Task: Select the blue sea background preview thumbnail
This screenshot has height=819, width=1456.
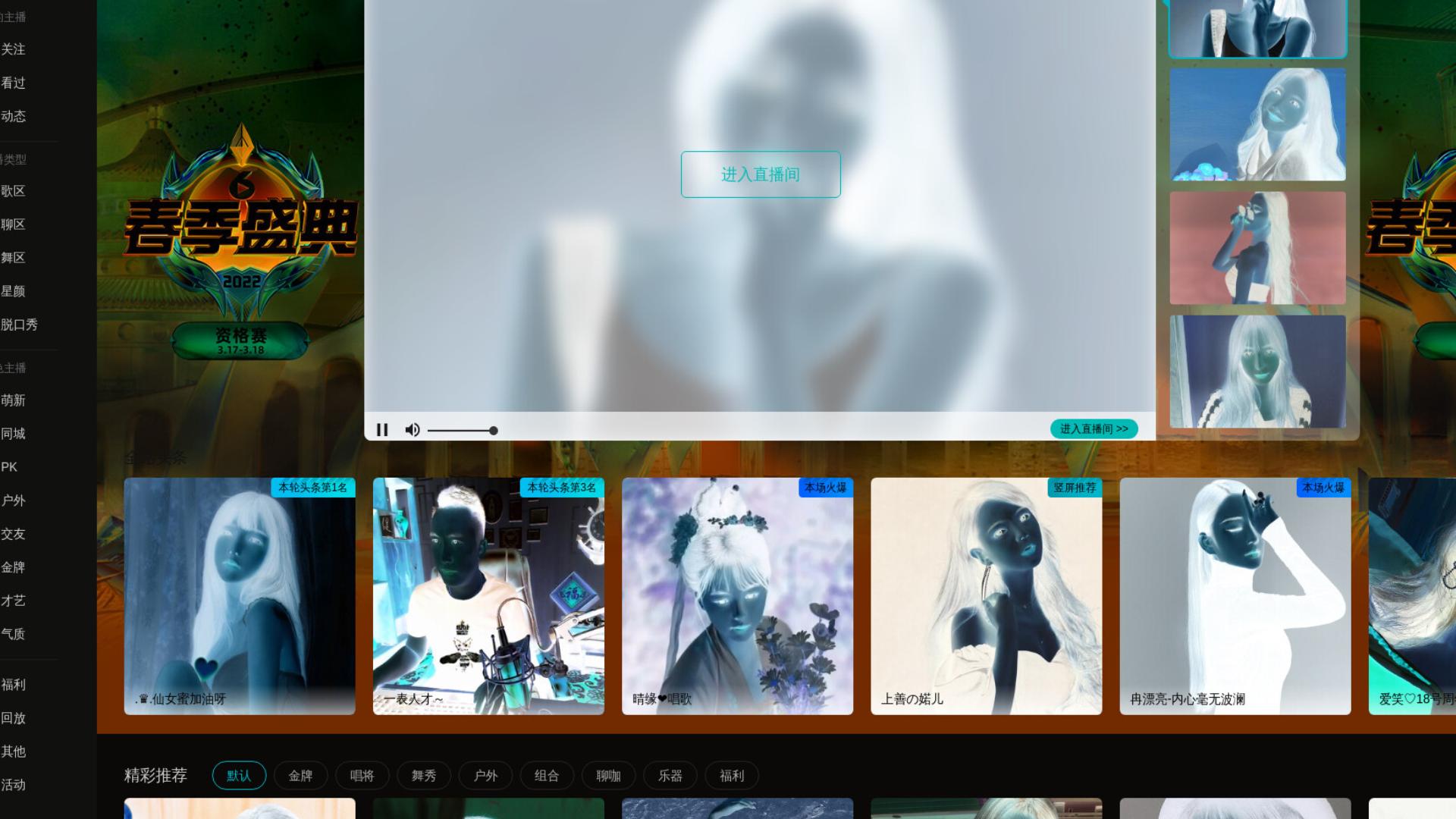Action: (1257, 124)
